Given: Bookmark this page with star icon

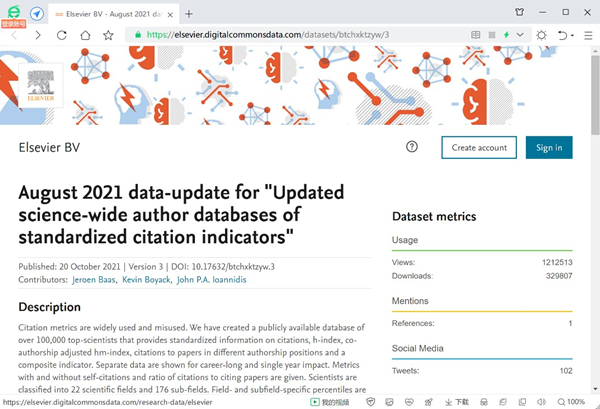Looking at the screenshot, I should (108, 35).
